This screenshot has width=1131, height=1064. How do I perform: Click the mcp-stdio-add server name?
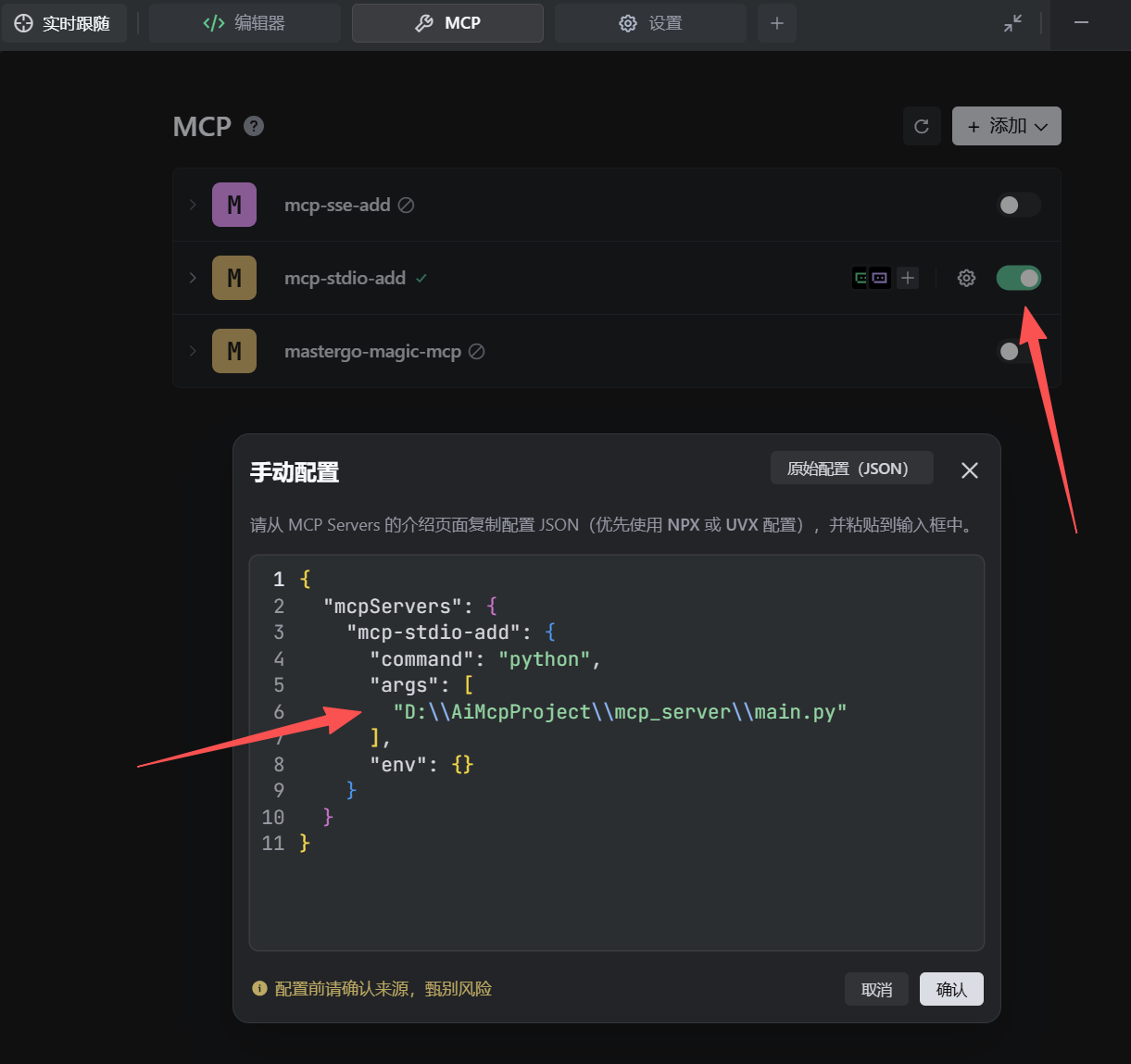point(345,278)
